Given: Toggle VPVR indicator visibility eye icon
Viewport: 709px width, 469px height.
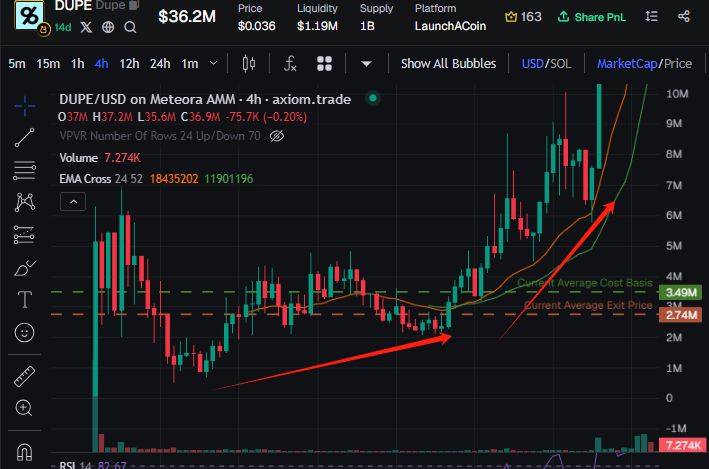Looking at the screenshot, I should (277, 136).
